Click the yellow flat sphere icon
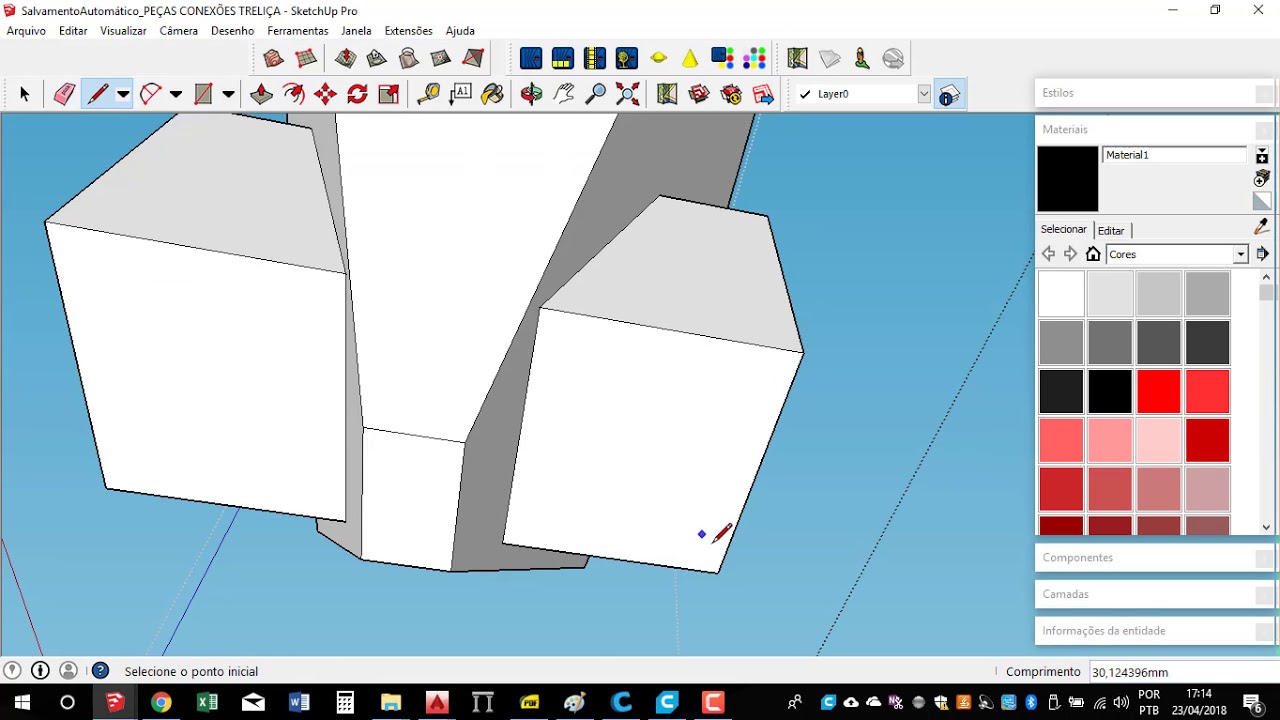The height and width of the screenshot is (720, 1280). [x=658, y=58]
